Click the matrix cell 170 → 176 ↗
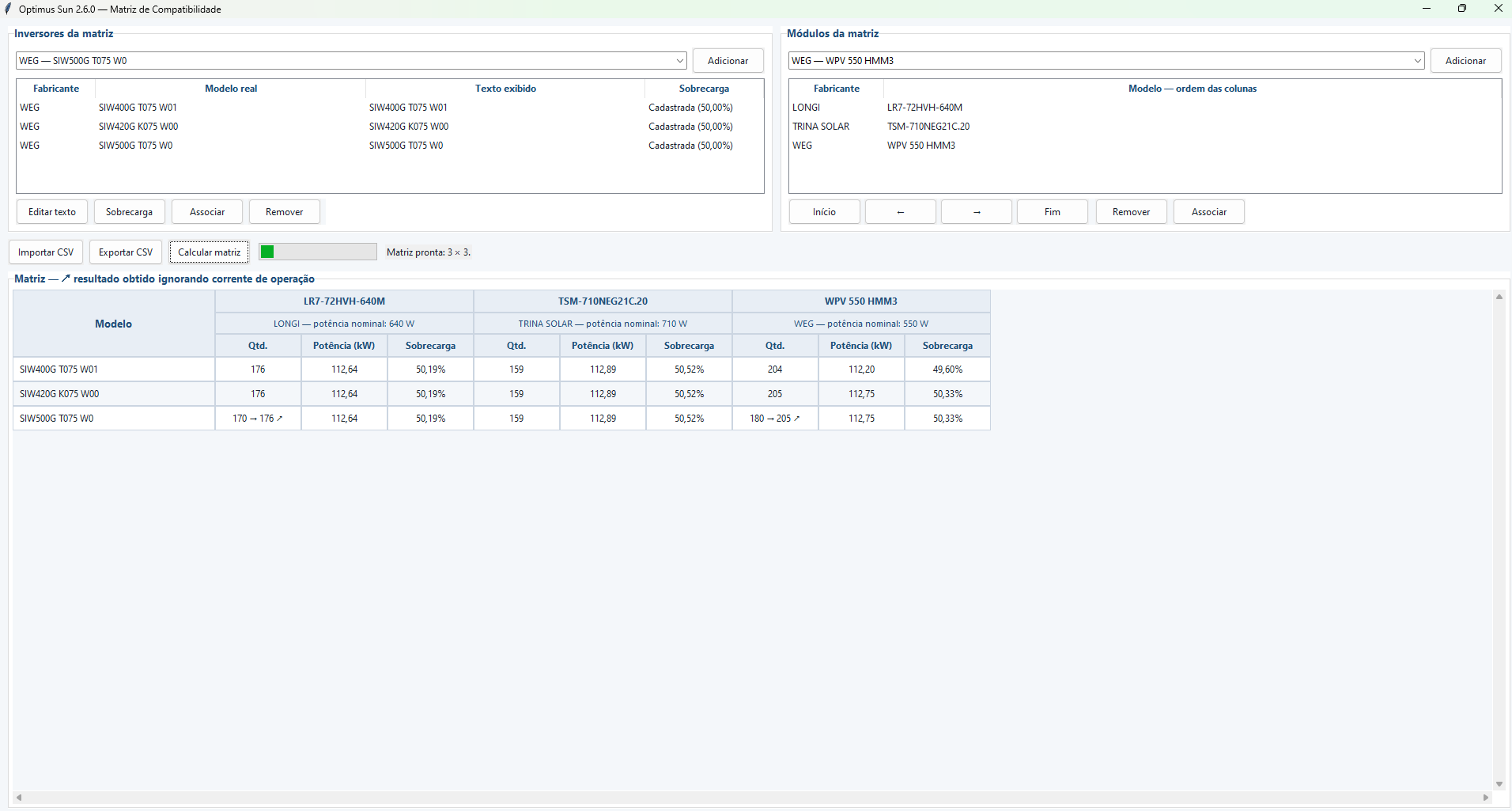This screenshot has height=811, width=1512. [x=258, y=419]
